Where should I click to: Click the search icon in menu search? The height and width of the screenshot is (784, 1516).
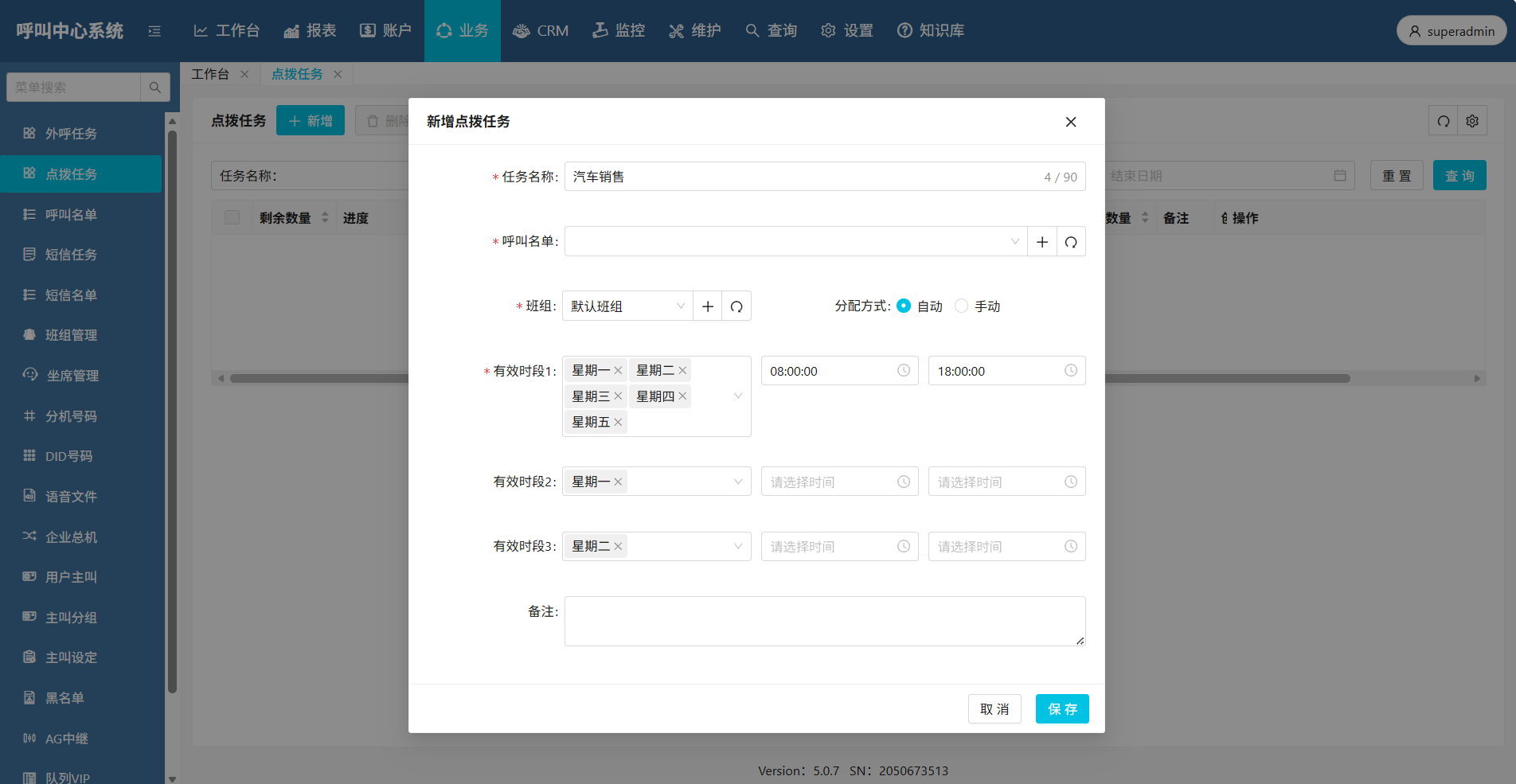pos(155,88)
